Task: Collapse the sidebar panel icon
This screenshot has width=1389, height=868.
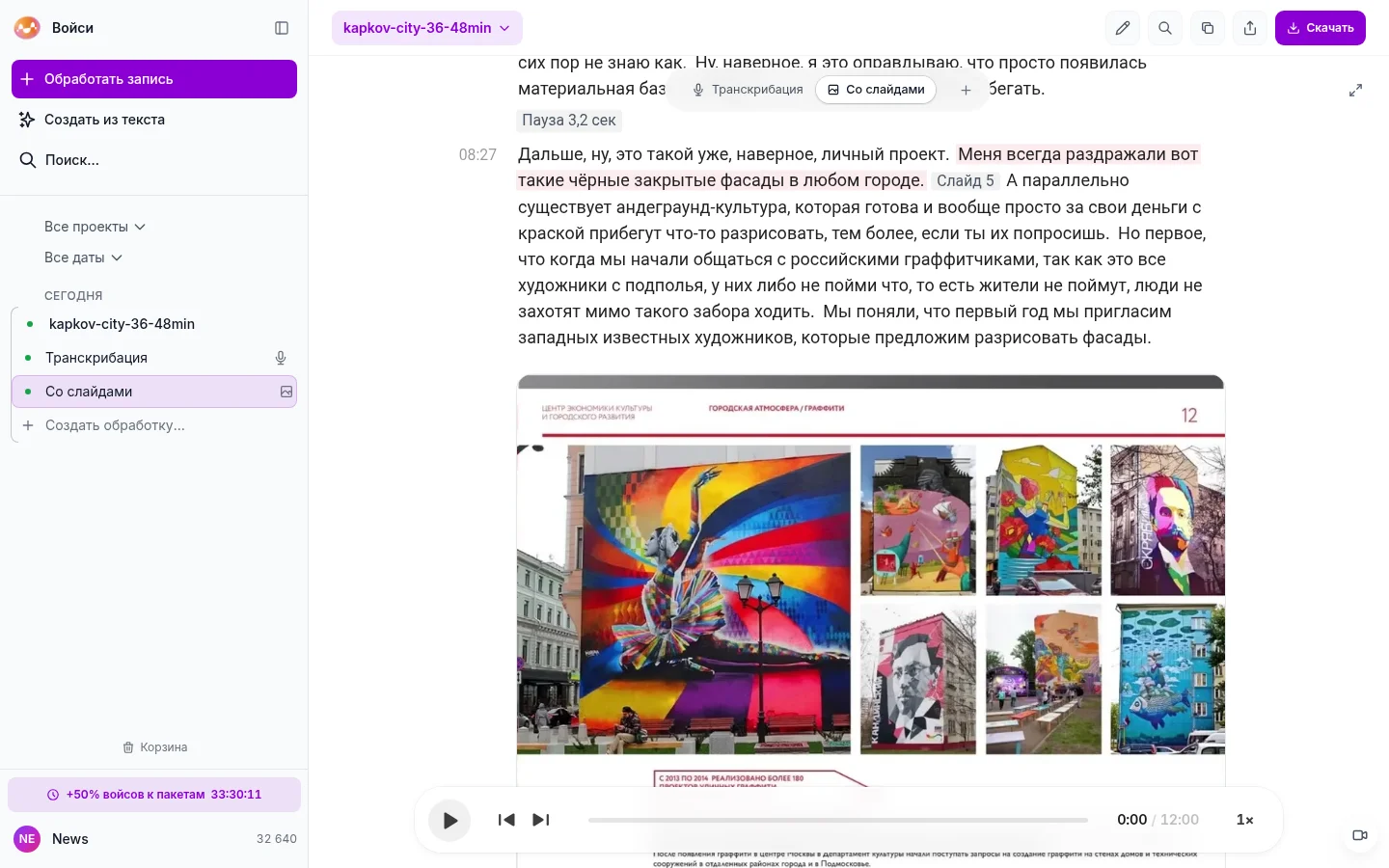Action: click(282, 28)
